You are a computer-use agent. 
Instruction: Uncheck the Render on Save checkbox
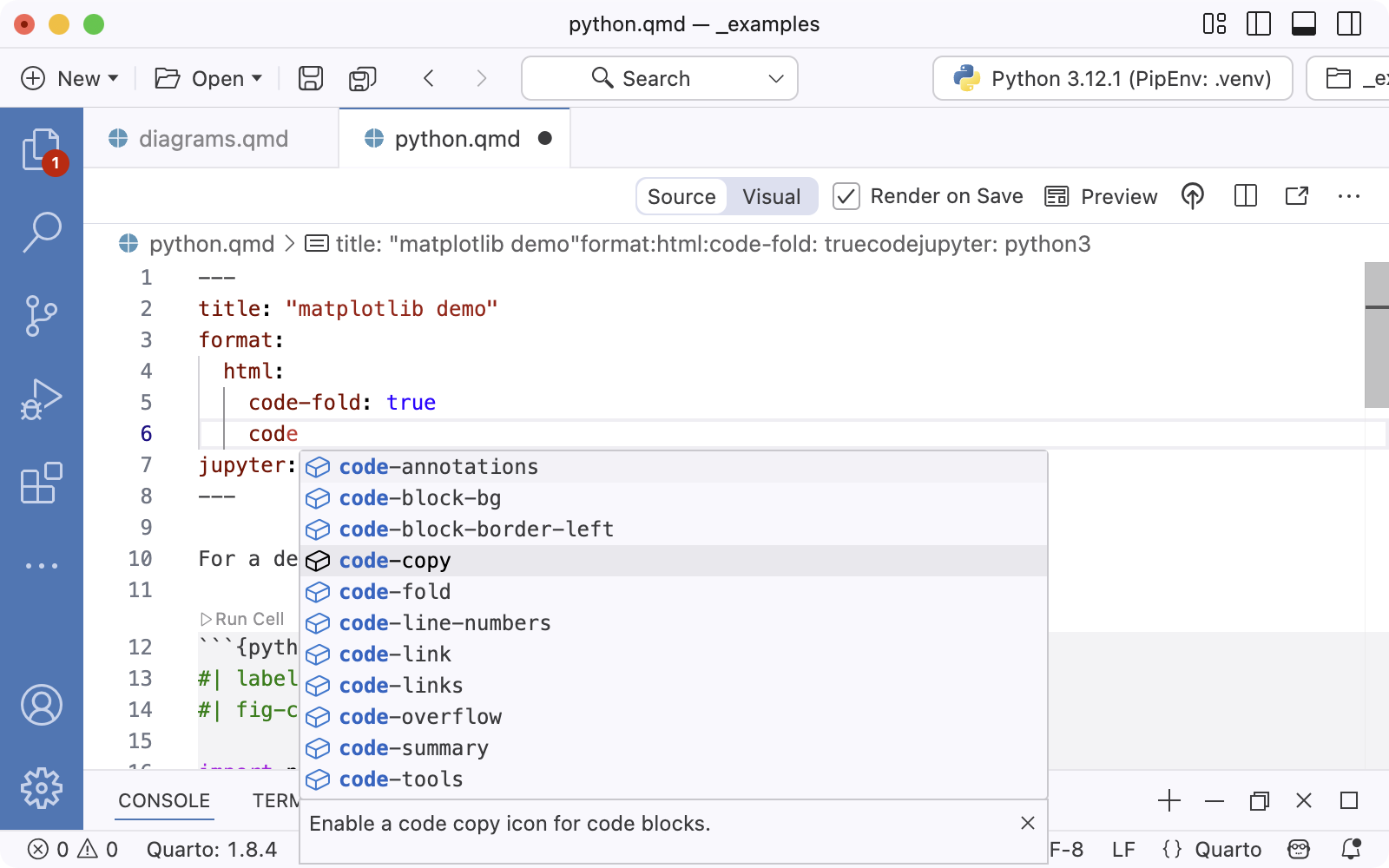pyautogui.click(x=846, y=196)
